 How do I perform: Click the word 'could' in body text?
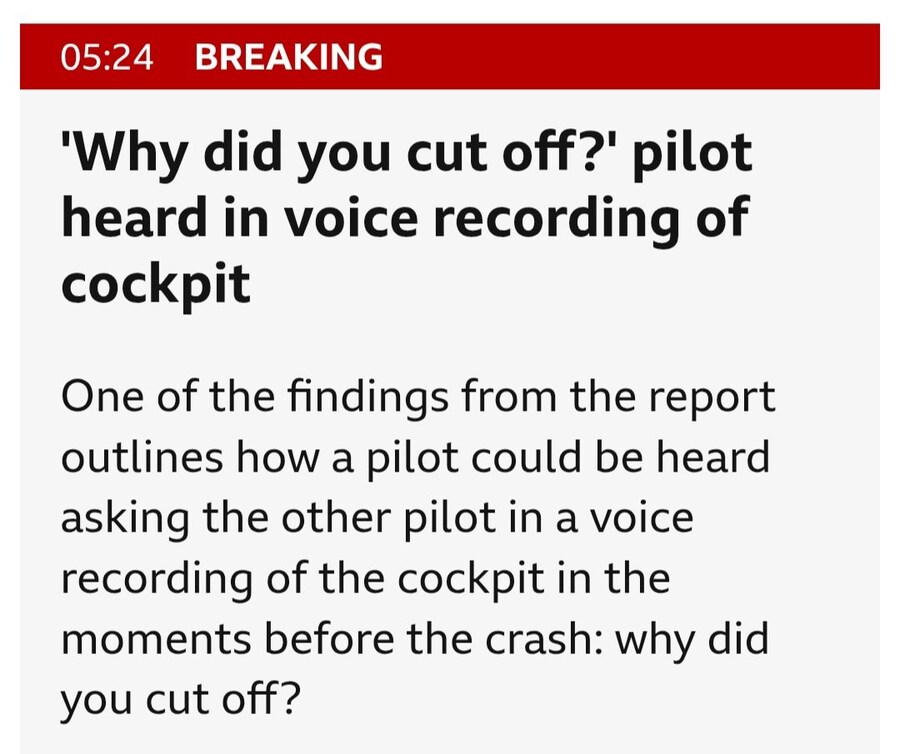(526, 457)
